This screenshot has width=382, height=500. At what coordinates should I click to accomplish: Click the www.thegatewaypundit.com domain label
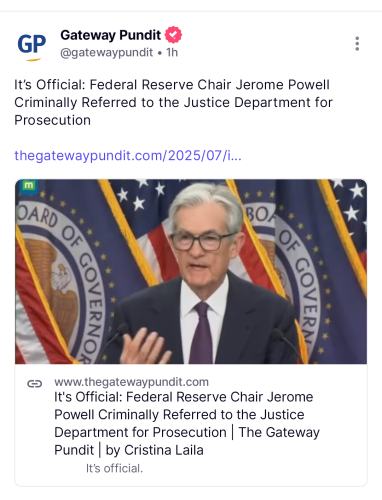[x=131, y=382]
